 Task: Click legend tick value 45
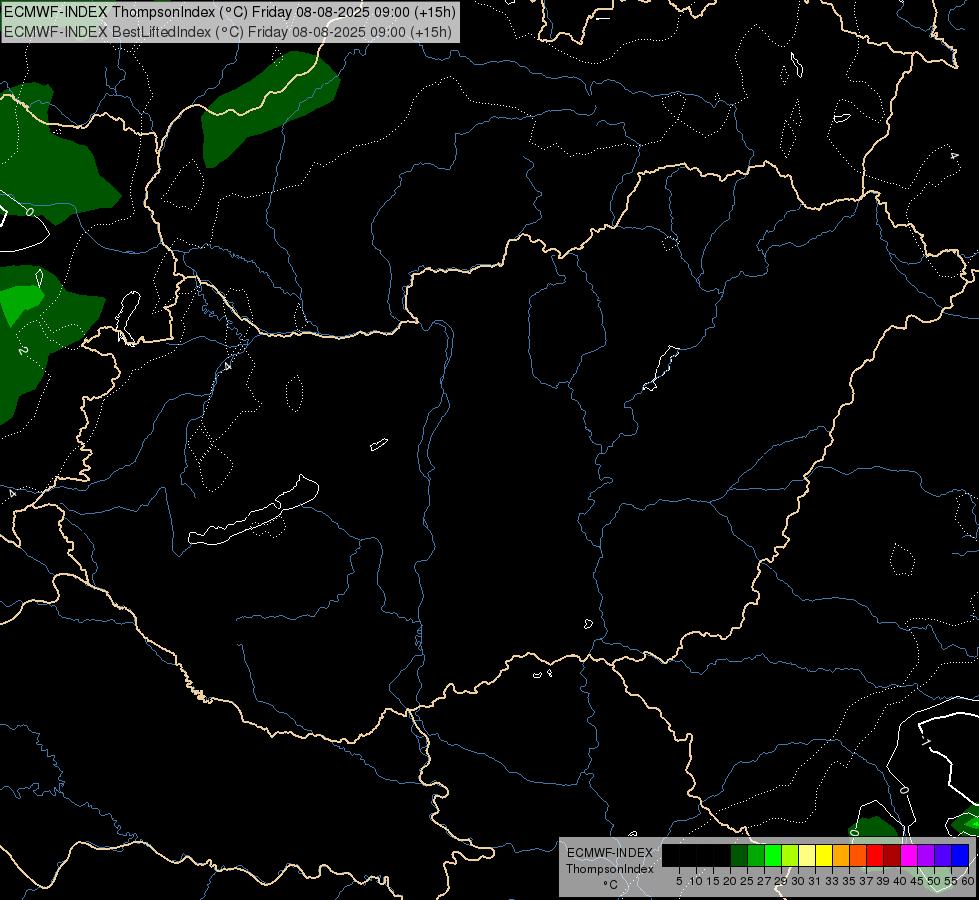click(917, 881)
